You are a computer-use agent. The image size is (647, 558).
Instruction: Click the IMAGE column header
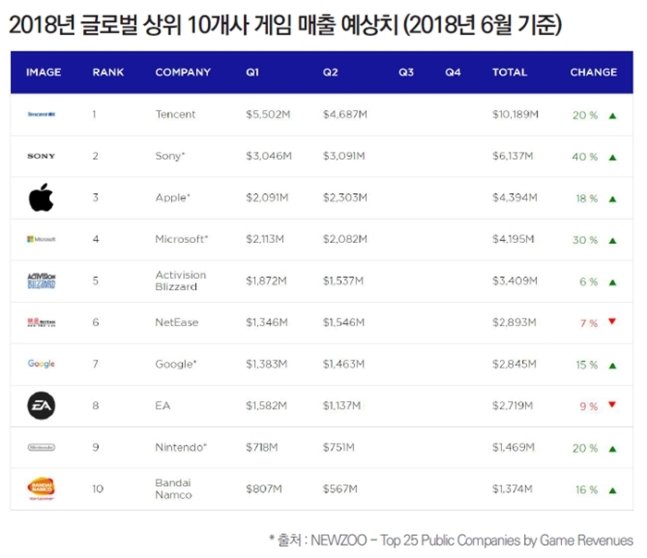[x=44, y=72]
